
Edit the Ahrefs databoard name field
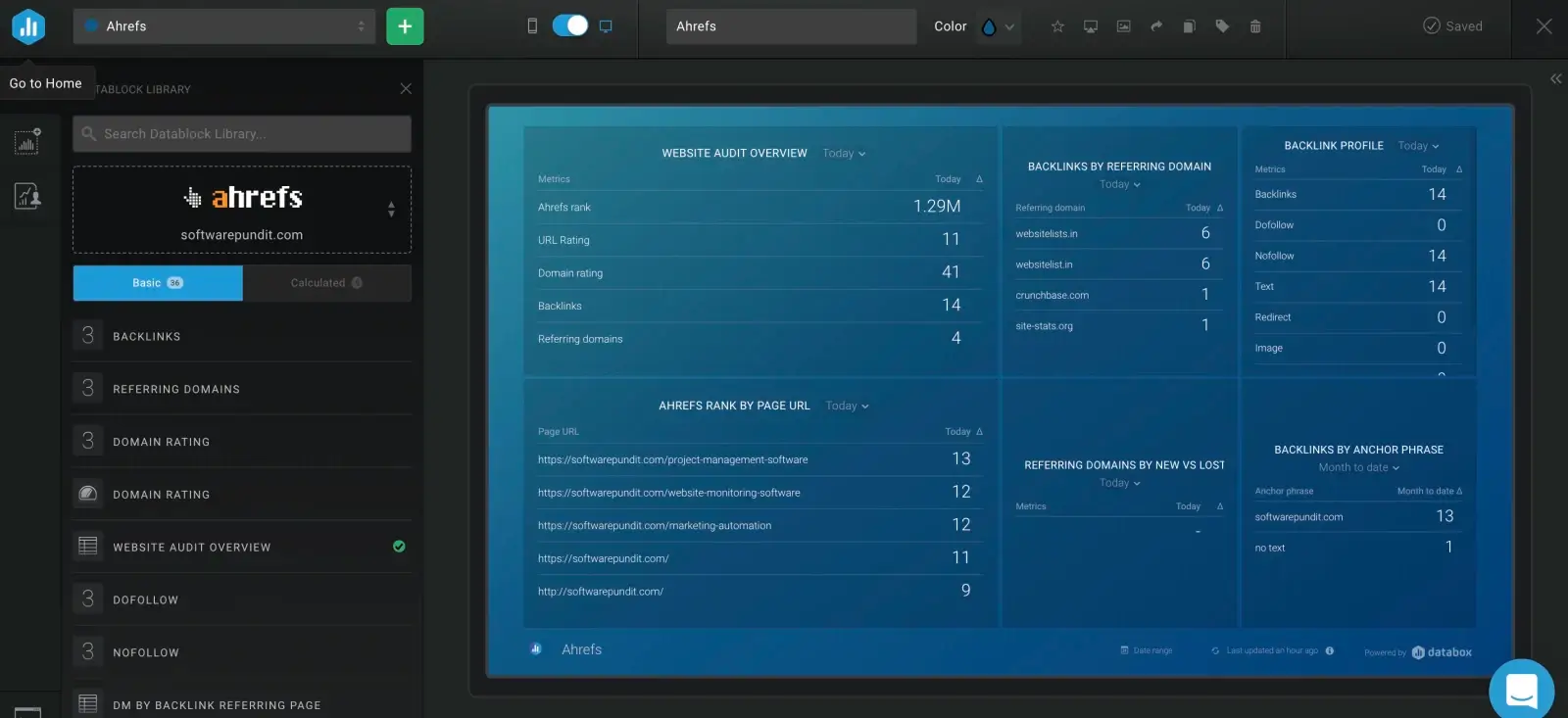pyautogui.click(x=791, y=26)
